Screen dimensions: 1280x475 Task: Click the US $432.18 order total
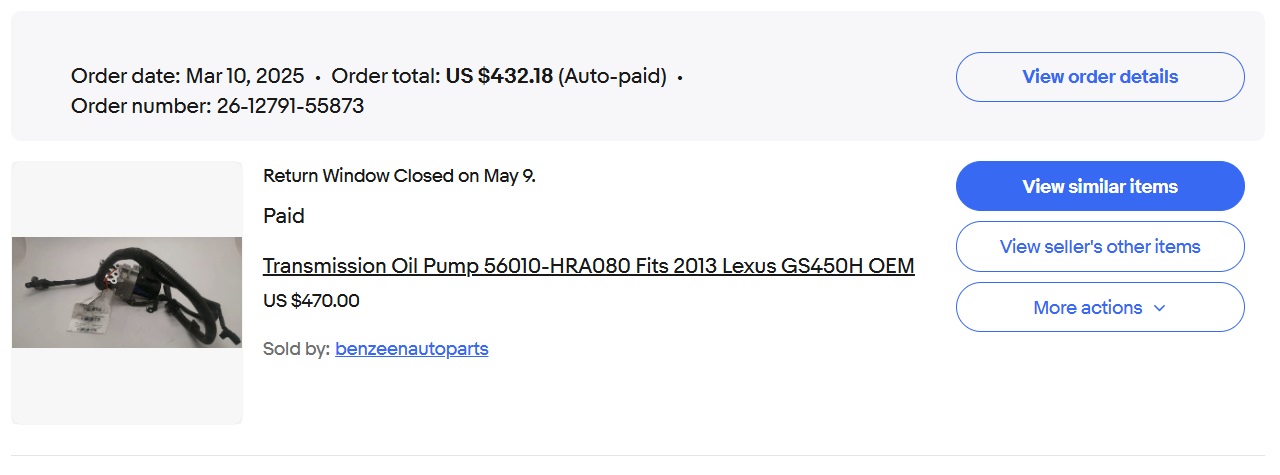pos(499,76)
